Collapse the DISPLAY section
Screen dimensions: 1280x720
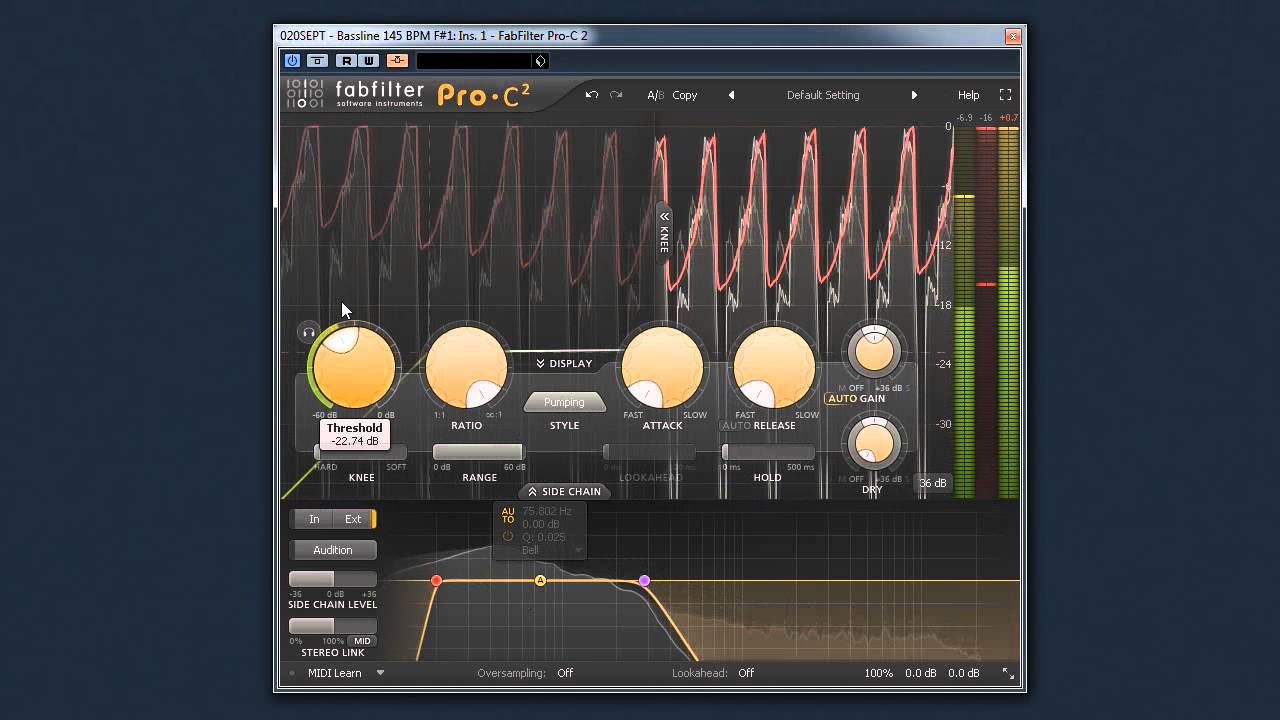pos(564,363)
